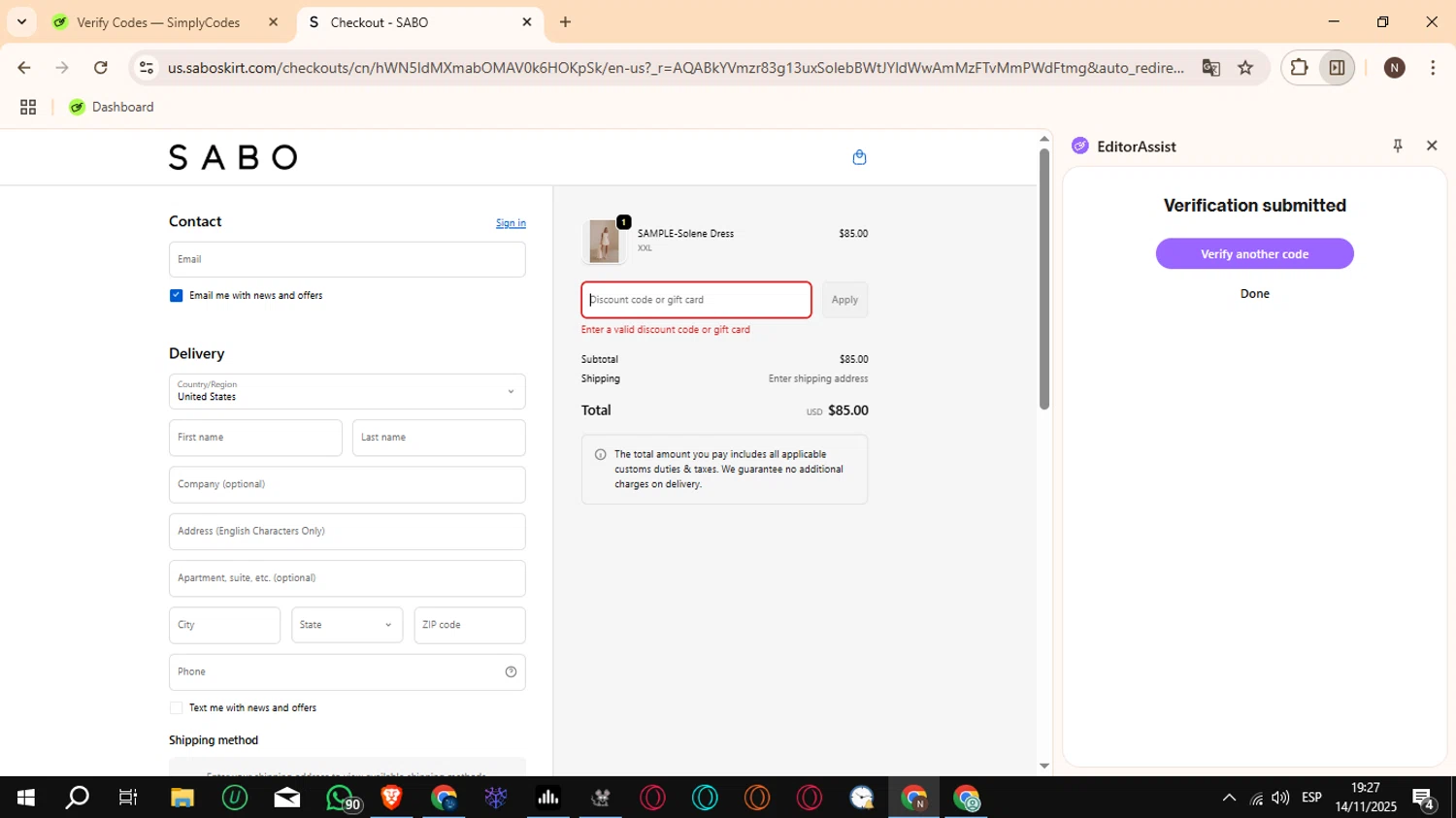Go back to the previous page
Image resolution: width=1456 pixels, height=818 pixels.
pyautogui.click(x=24, y=67)
